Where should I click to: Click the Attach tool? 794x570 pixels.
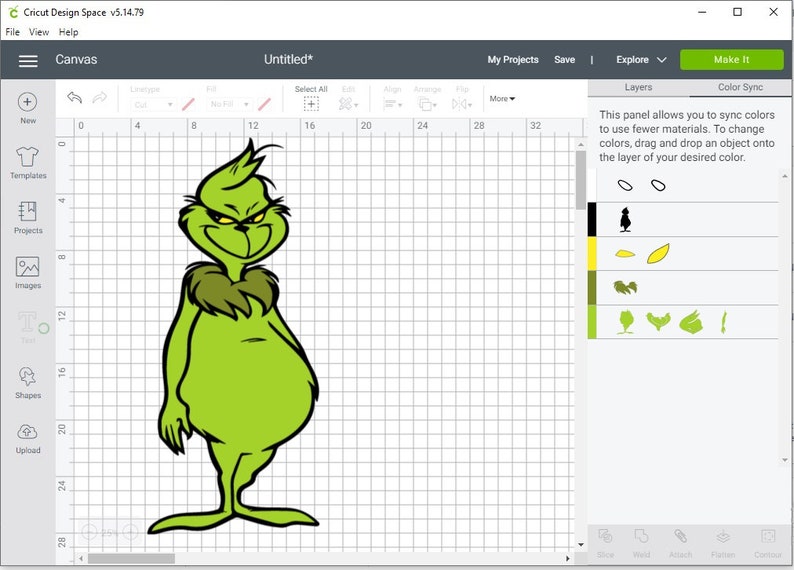click(x=680, y=544)
